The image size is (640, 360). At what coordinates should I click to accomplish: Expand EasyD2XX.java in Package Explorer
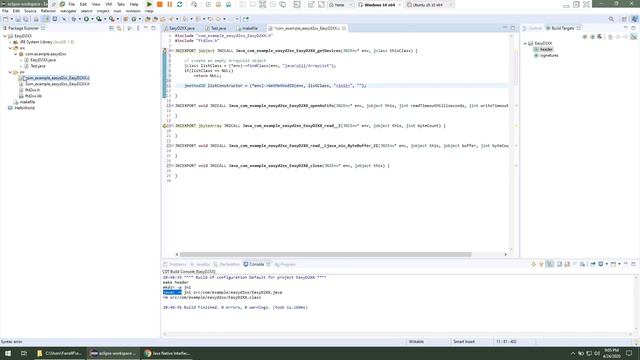tap(21, 60)
